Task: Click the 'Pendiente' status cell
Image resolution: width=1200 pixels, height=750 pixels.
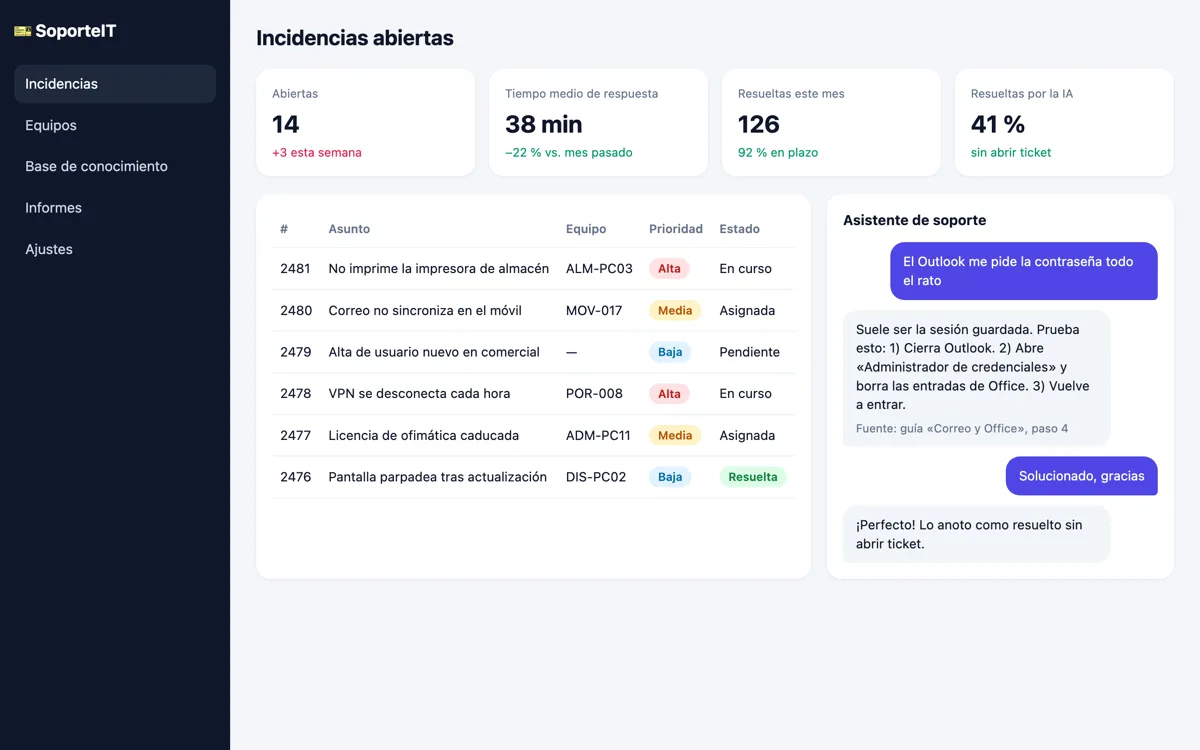Action: (x=750, y=352)
